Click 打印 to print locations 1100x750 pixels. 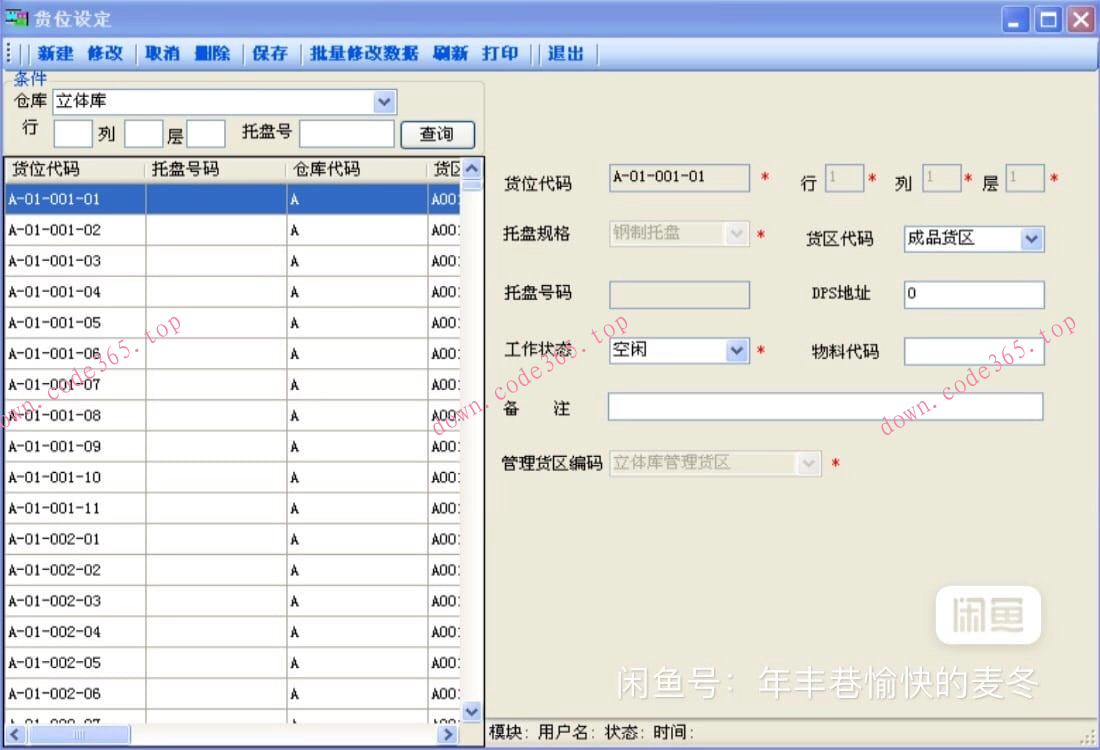coord(500,55)
